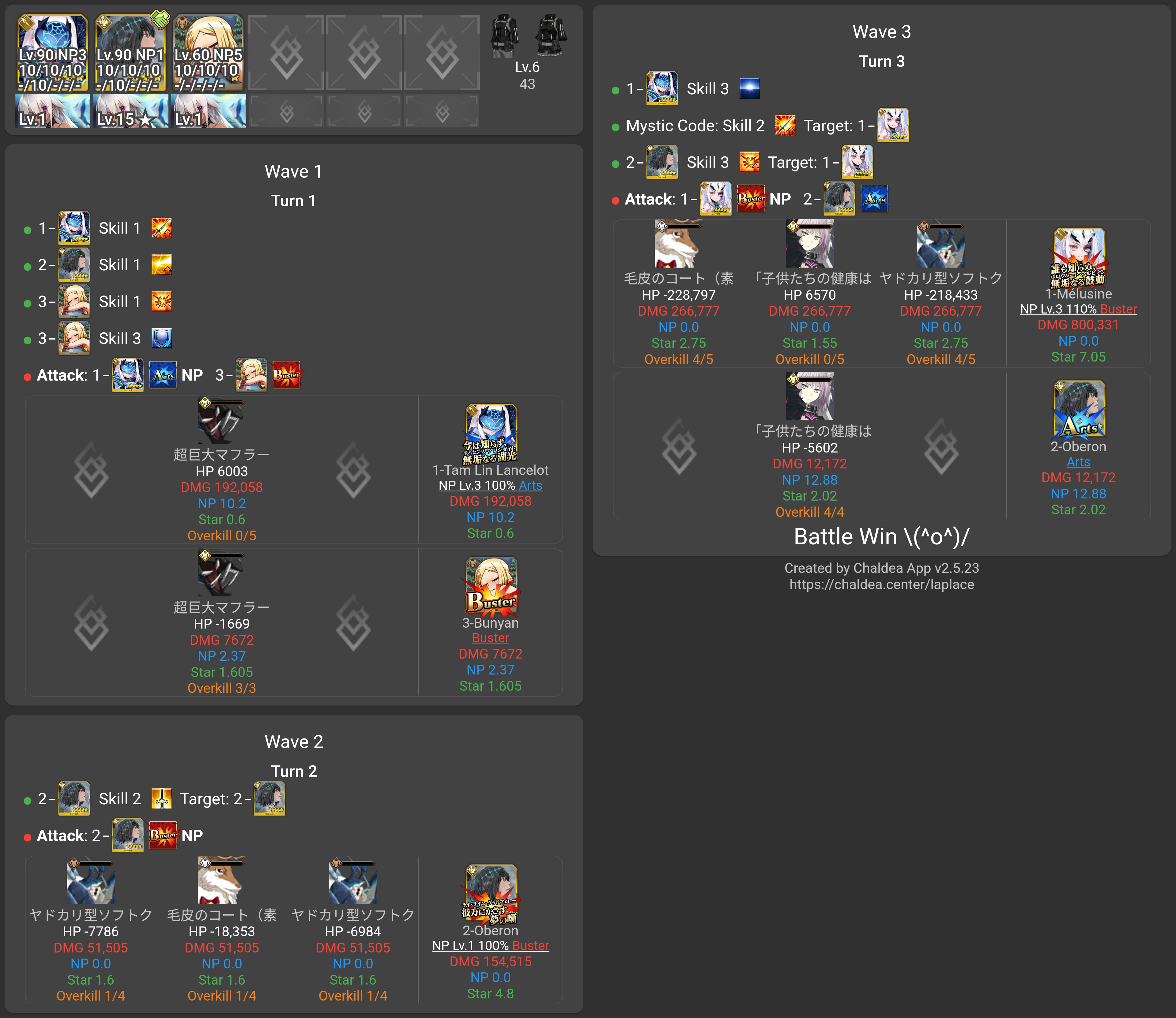Click the Lv.60 NP5 Bunyan party portrait
Screen dimensions: 1176x1018
point(208,52)
